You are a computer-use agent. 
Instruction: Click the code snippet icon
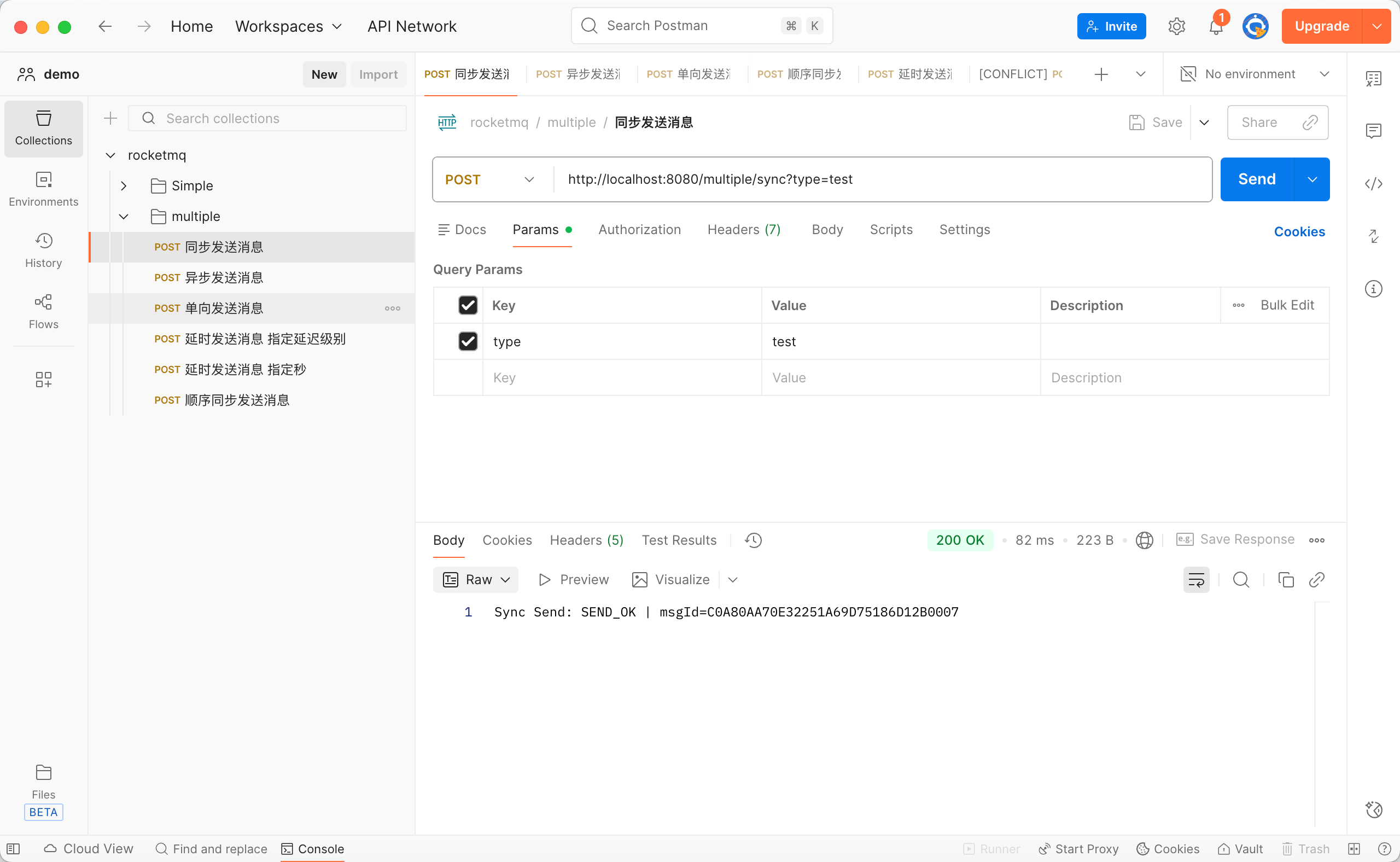click(x=1373, y=184)
